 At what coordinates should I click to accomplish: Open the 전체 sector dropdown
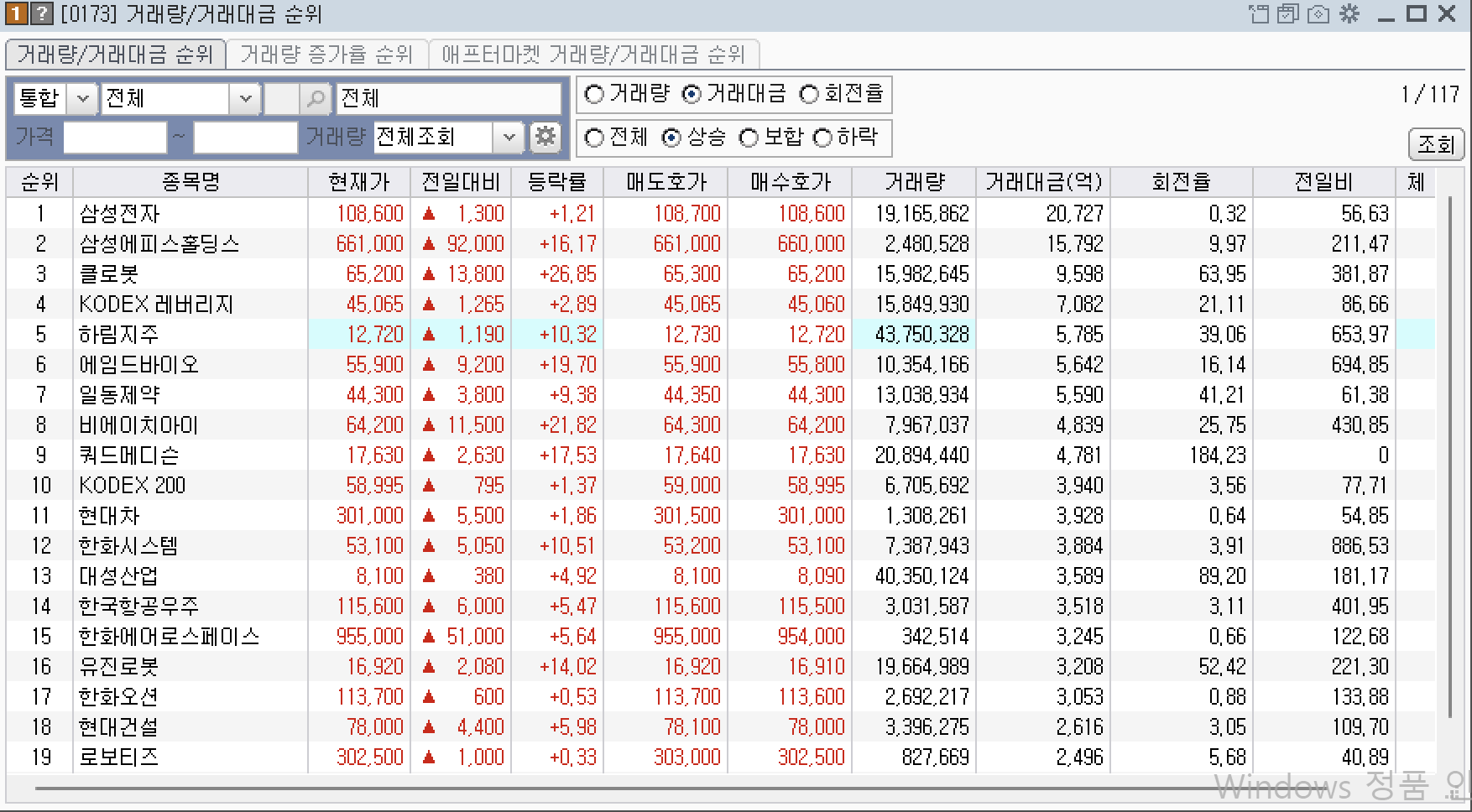click(245, 99)
